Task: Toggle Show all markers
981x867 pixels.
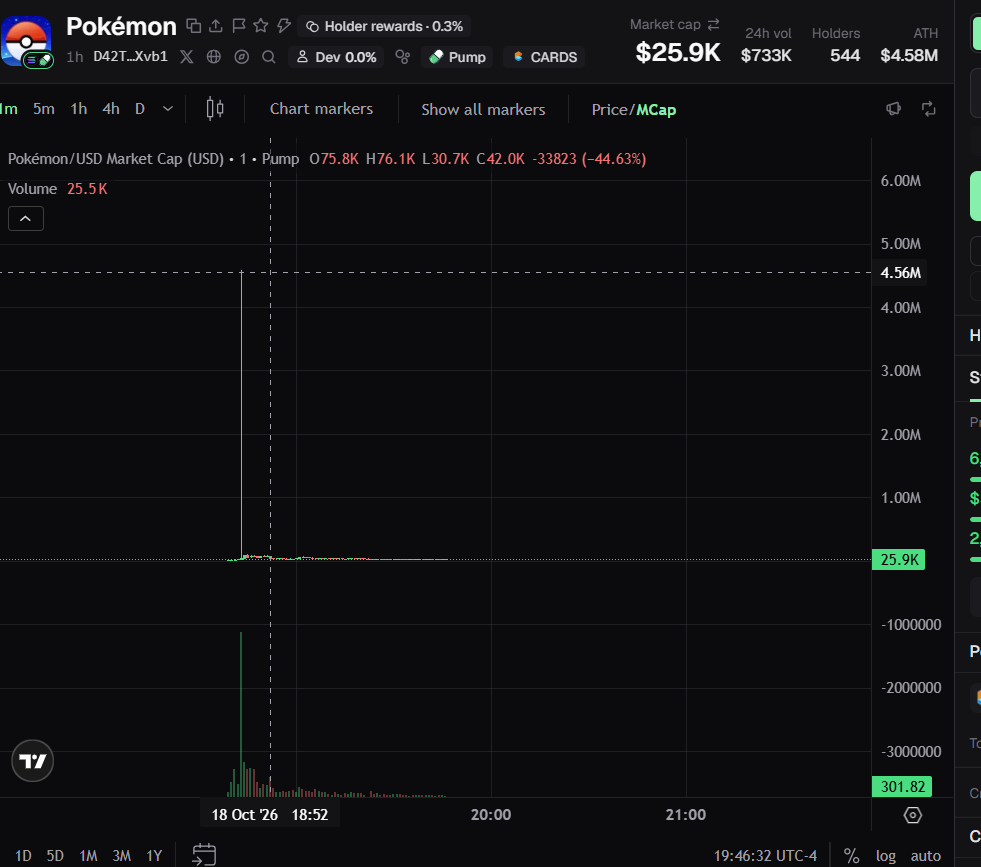Action: pyautogui.click(x=483, y=109)
